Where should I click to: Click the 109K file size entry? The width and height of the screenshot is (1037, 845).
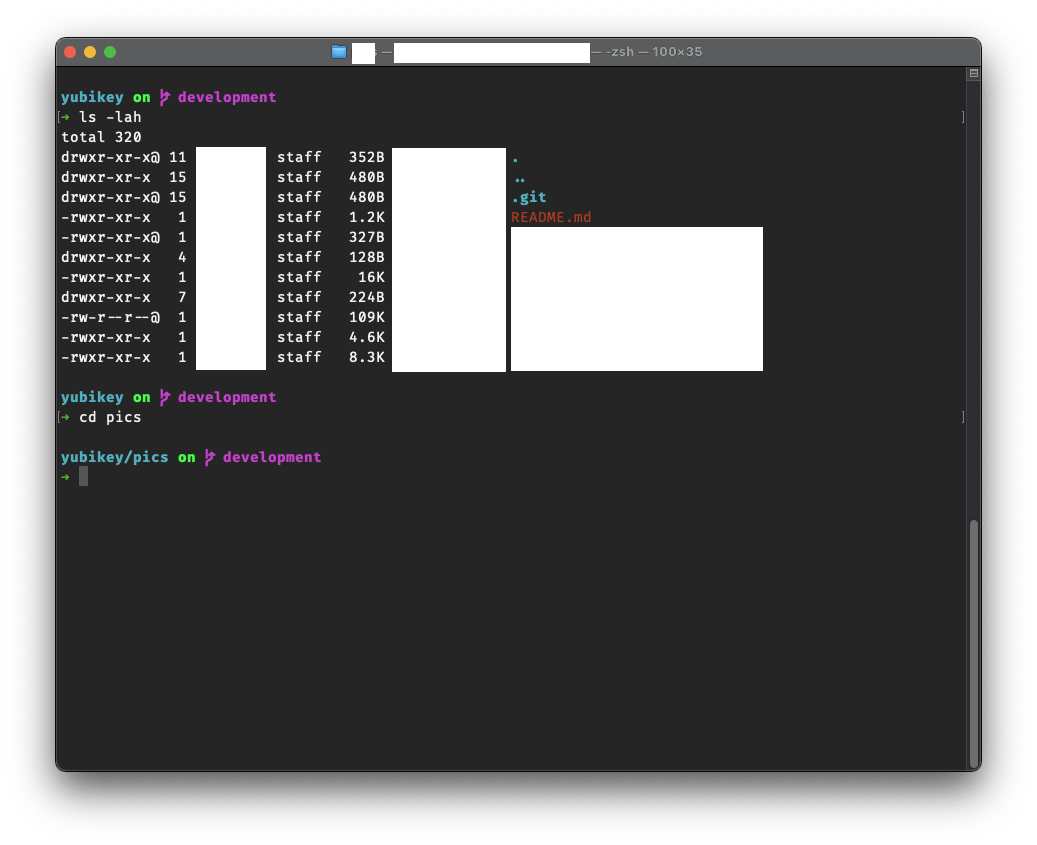[x=366, y=317]
